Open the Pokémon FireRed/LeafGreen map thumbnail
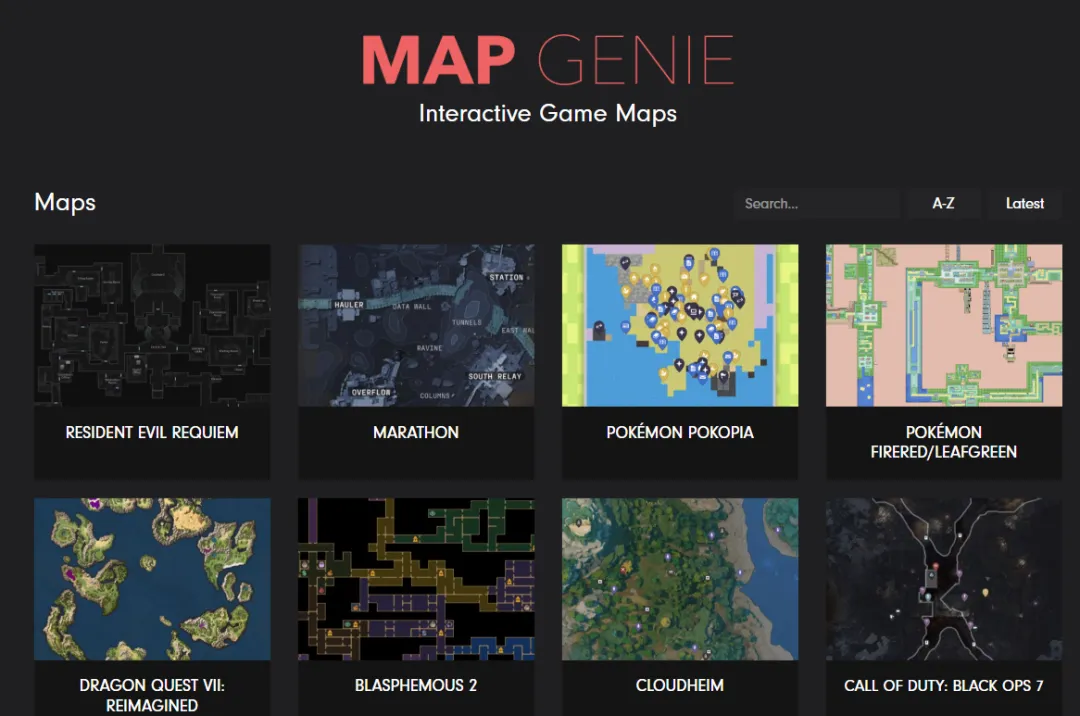The width and height of the screenshot is (1080, 716). coord(944,325)
